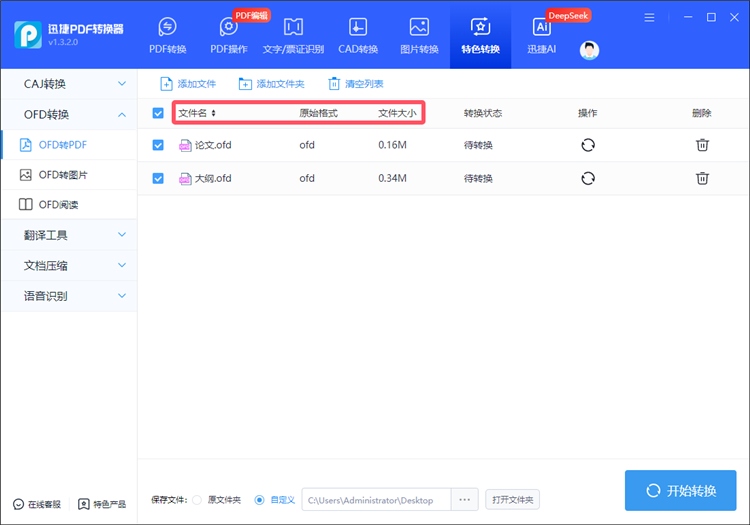The image size is (750, 525).
Task: Open the PDF操作 tab
Action: (229, 35)
